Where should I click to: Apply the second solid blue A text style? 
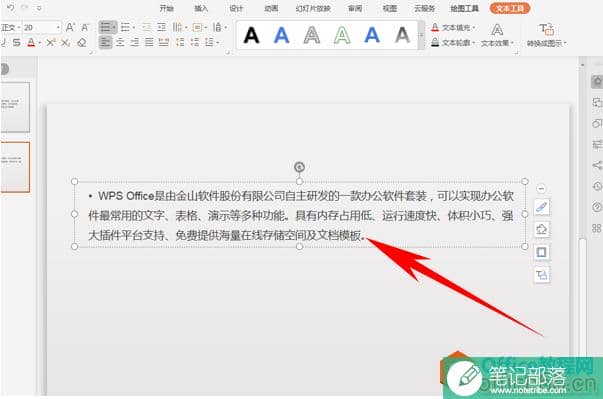pos(372,35)
